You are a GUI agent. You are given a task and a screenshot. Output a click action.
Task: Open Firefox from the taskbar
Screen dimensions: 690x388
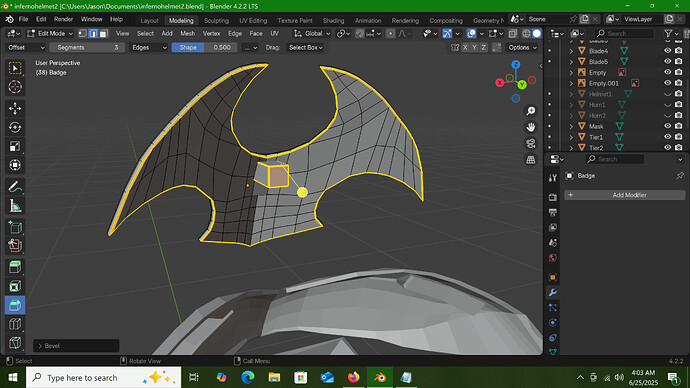(353, 377)
